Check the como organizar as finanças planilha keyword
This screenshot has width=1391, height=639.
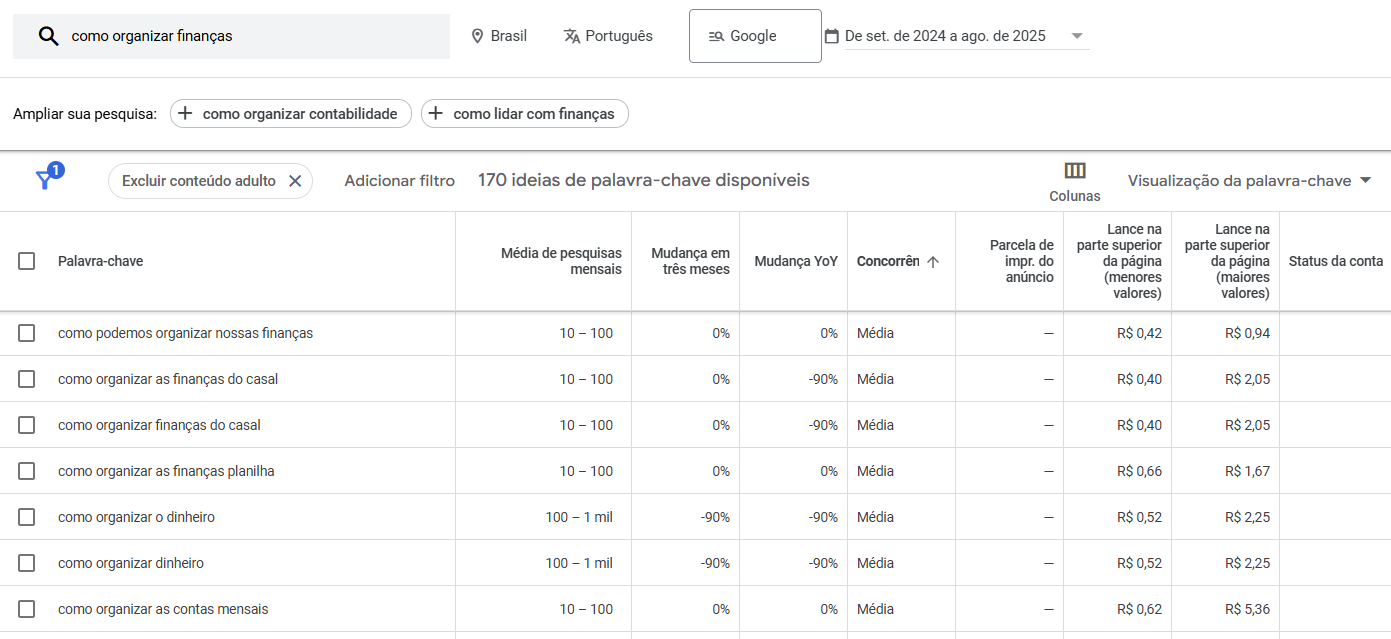click(x=26, y=471)
